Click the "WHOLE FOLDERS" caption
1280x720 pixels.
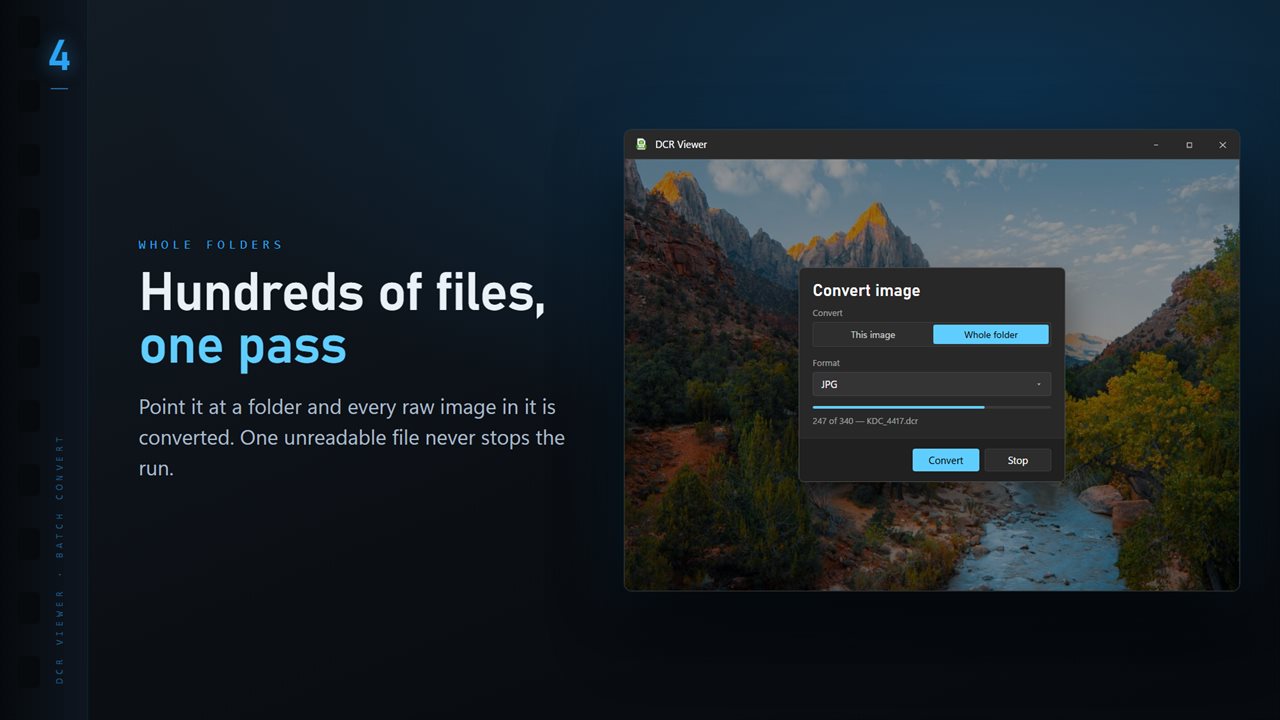point(210,245)
